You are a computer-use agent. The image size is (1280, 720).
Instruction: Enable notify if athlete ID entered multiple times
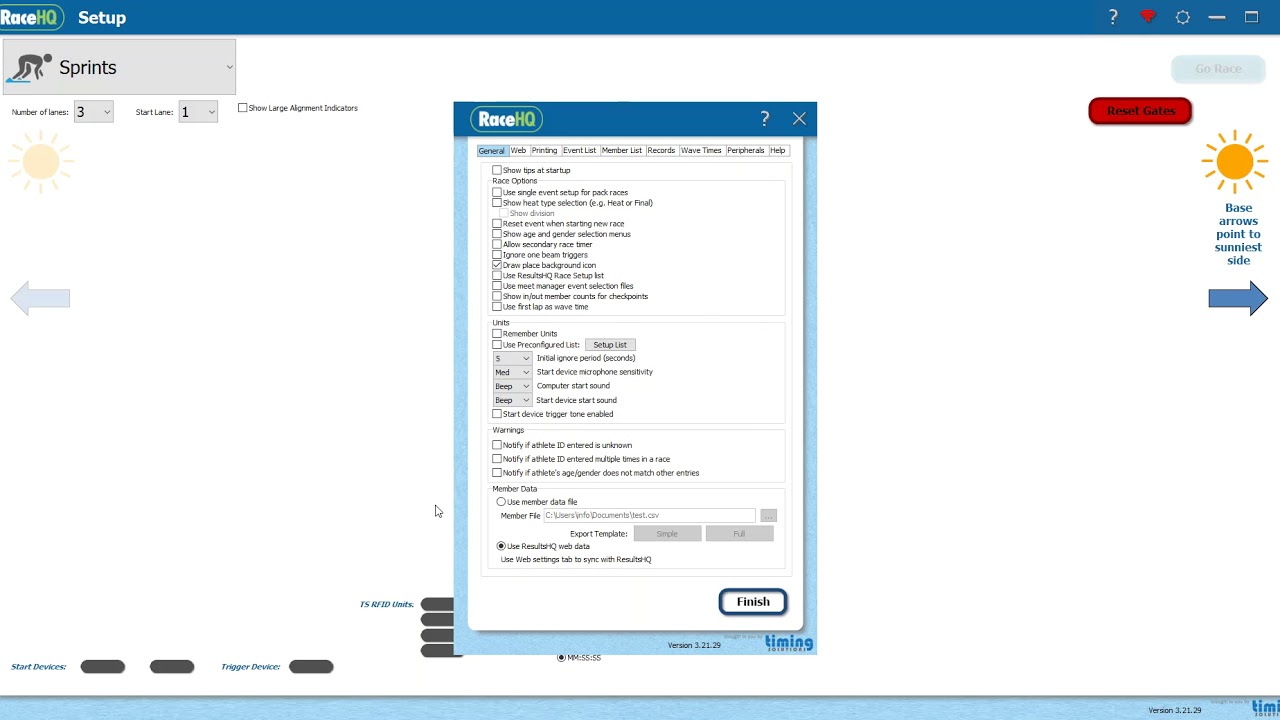pos(497,459)
